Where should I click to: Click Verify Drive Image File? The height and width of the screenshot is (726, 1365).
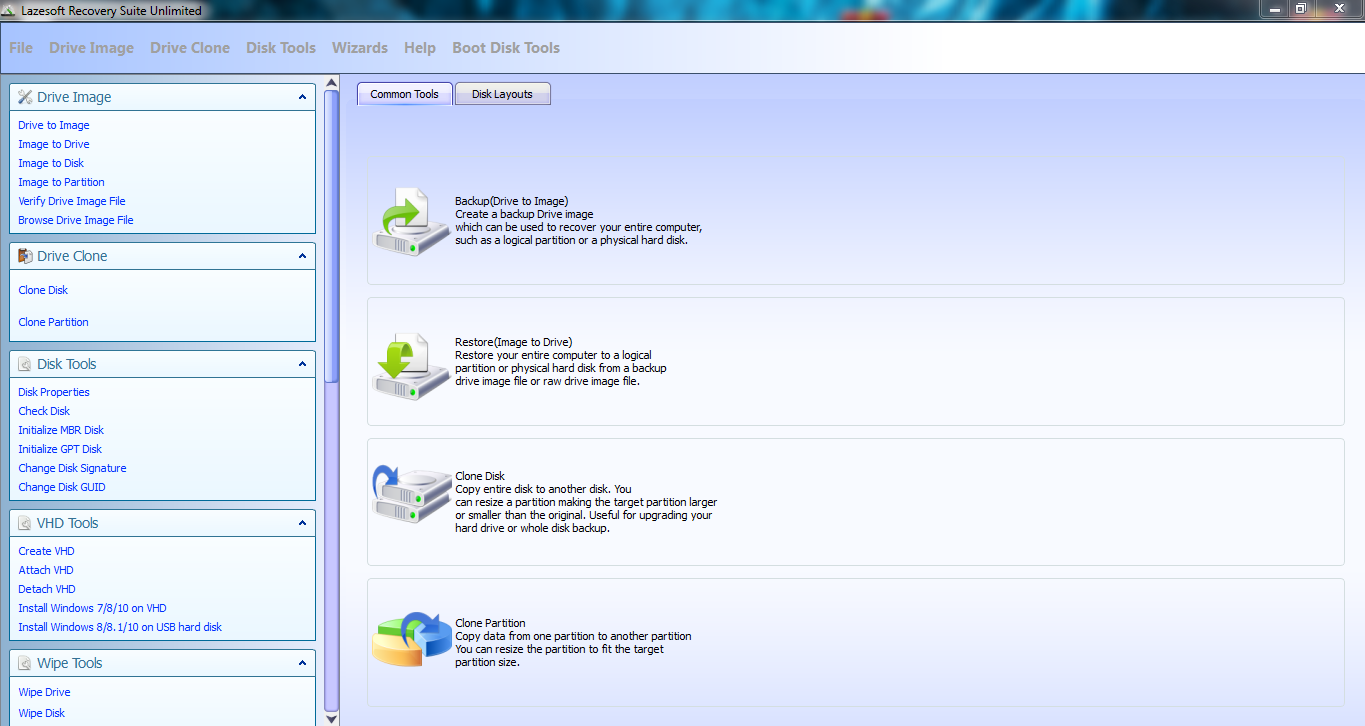pos(72,201)
